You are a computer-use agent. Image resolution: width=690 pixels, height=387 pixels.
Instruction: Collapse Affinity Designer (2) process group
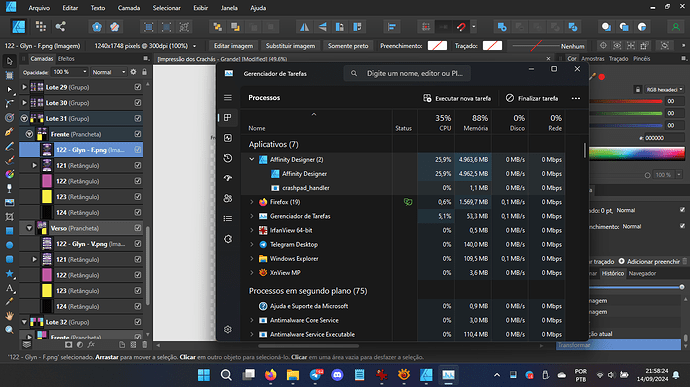click(x=252, y=159)
